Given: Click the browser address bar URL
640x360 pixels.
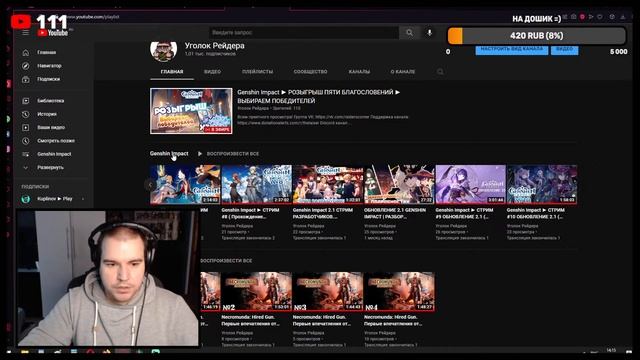Looking at the screenshot, I should pos(93,17).
